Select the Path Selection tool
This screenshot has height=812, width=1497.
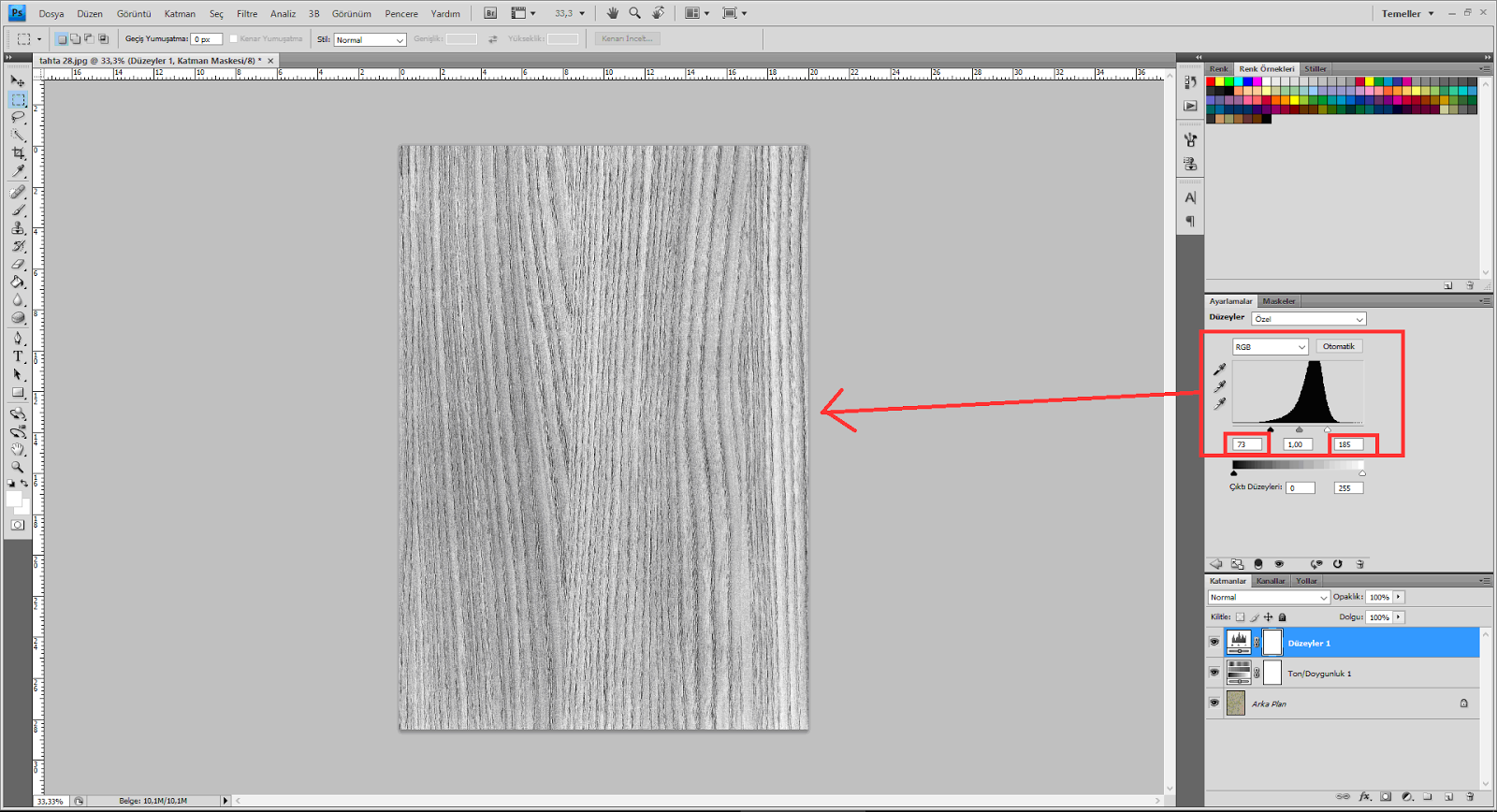18,374
